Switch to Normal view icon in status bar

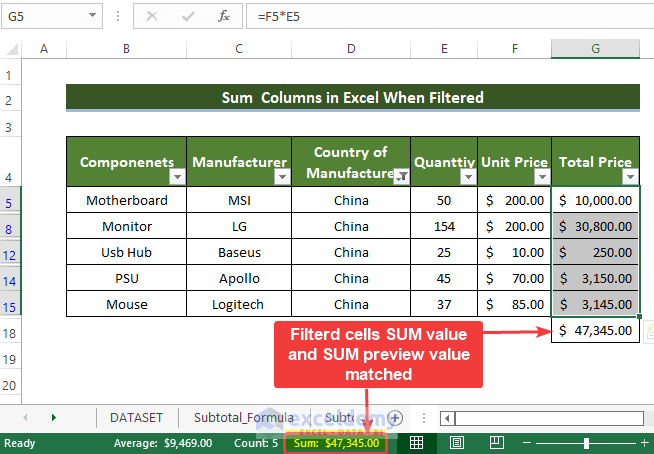pos(416,443)
